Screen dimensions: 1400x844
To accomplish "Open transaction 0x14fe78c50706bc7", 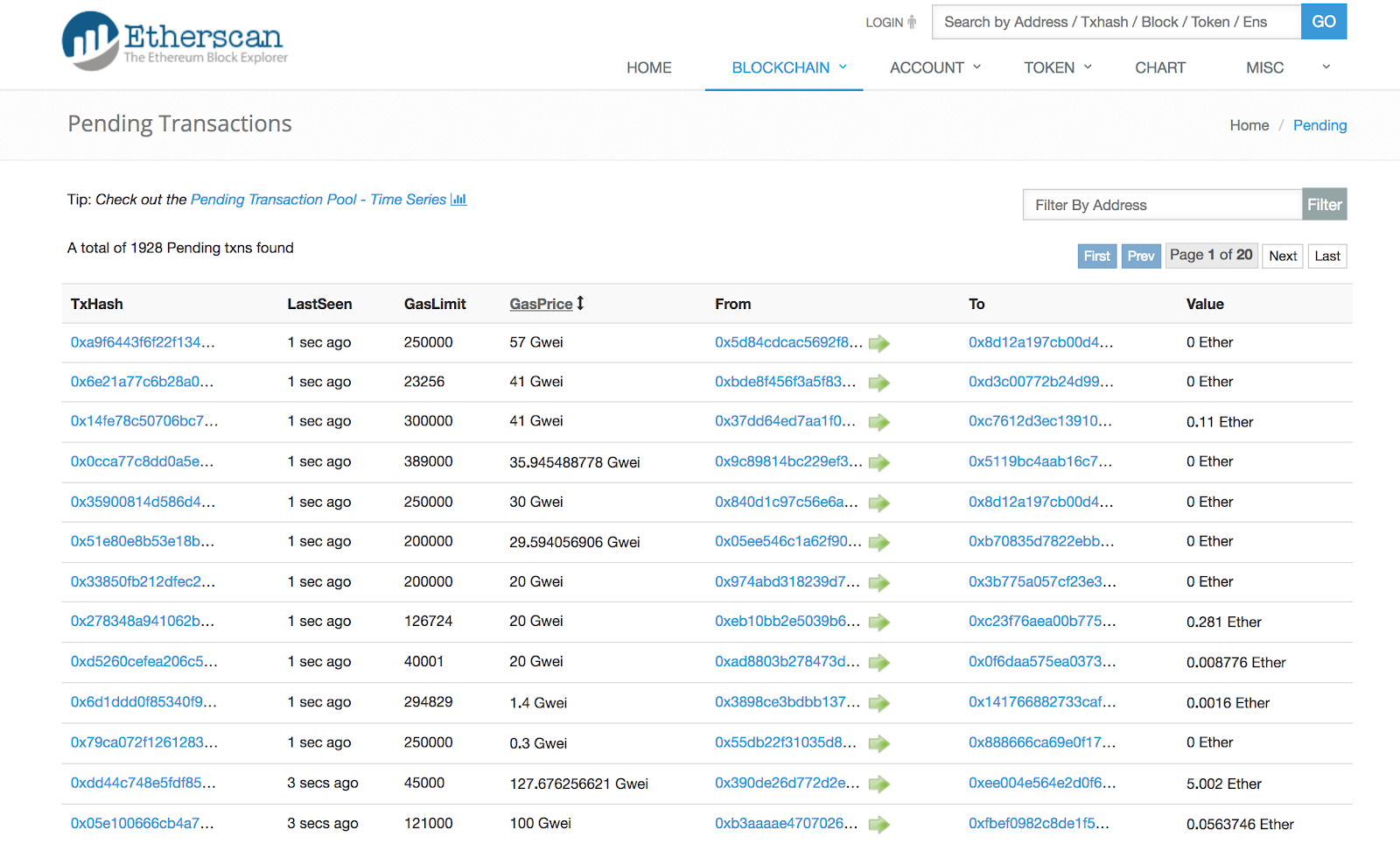I will [x=144, y=421].
